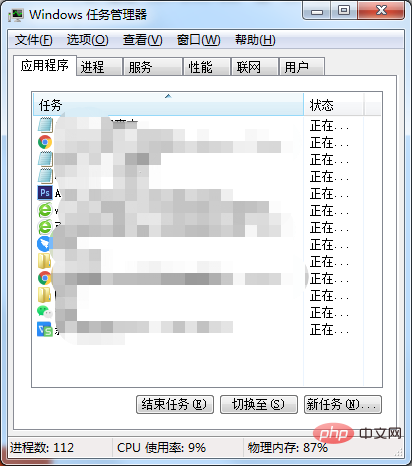Select the first folder task icon
The width and height of the screenshot is (412, 466).
[44, 261]
